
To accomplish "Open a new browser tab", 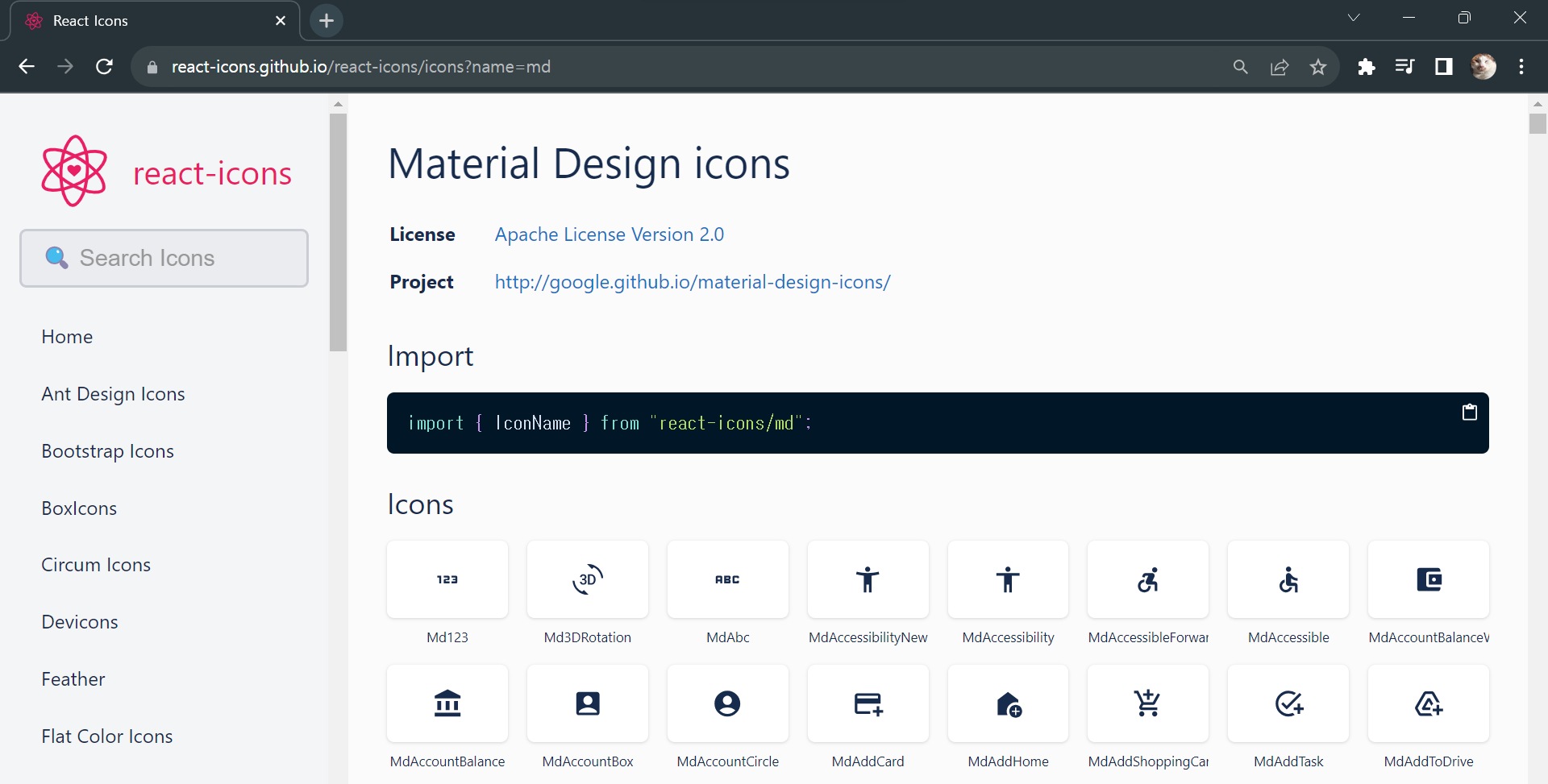I will pyautogui.click(x=327, y=21).
